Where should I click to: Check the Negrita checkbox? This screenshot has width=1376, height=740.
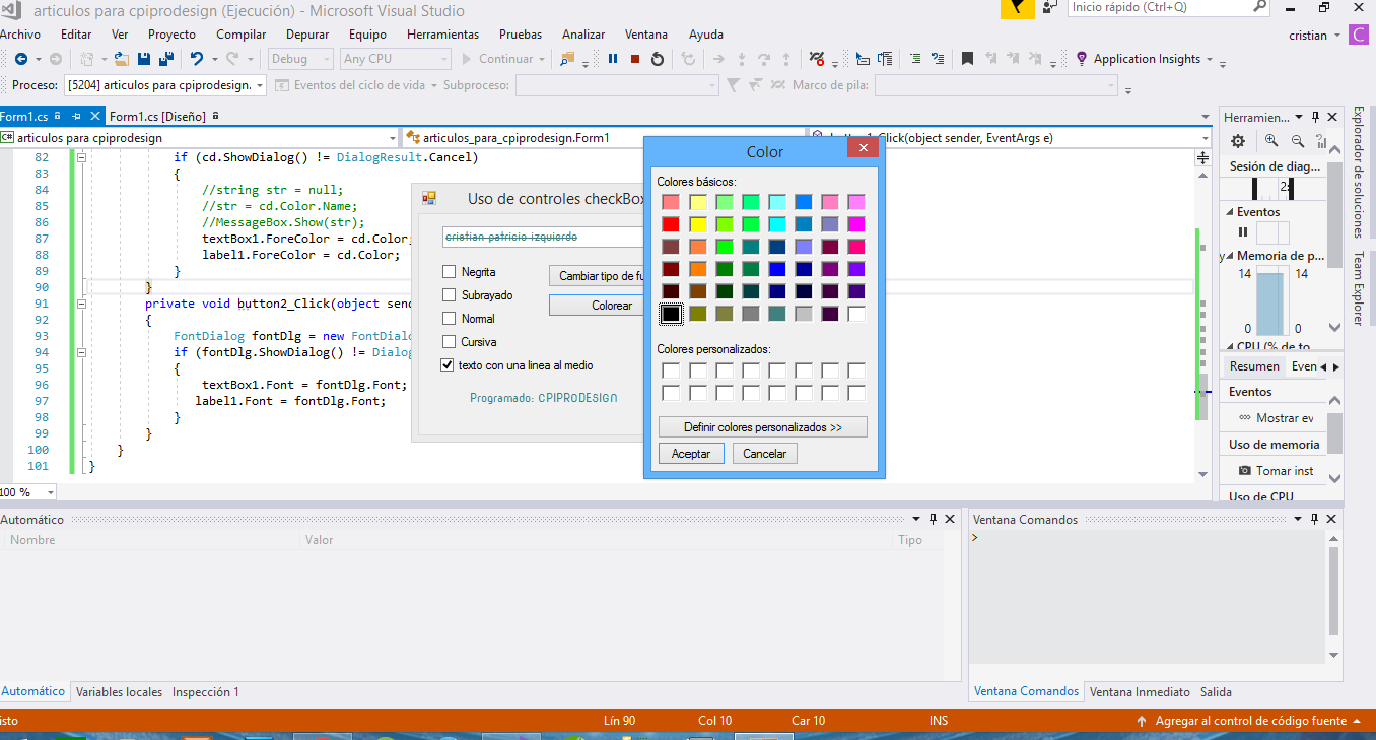(x=449, y=271)
